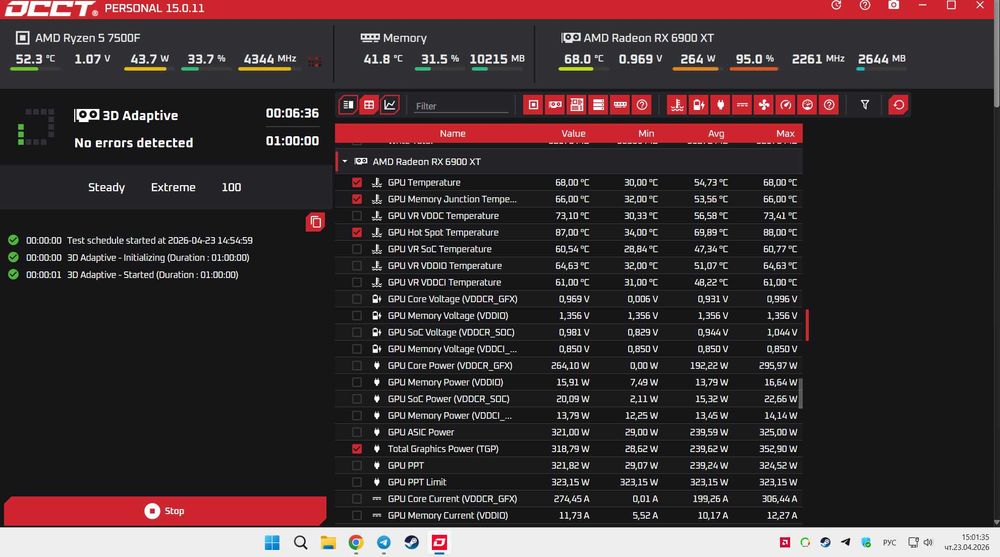Toggle voltage readings filter icon
The height and width of the screenshot is (557, 1000).
coord(698,105)
